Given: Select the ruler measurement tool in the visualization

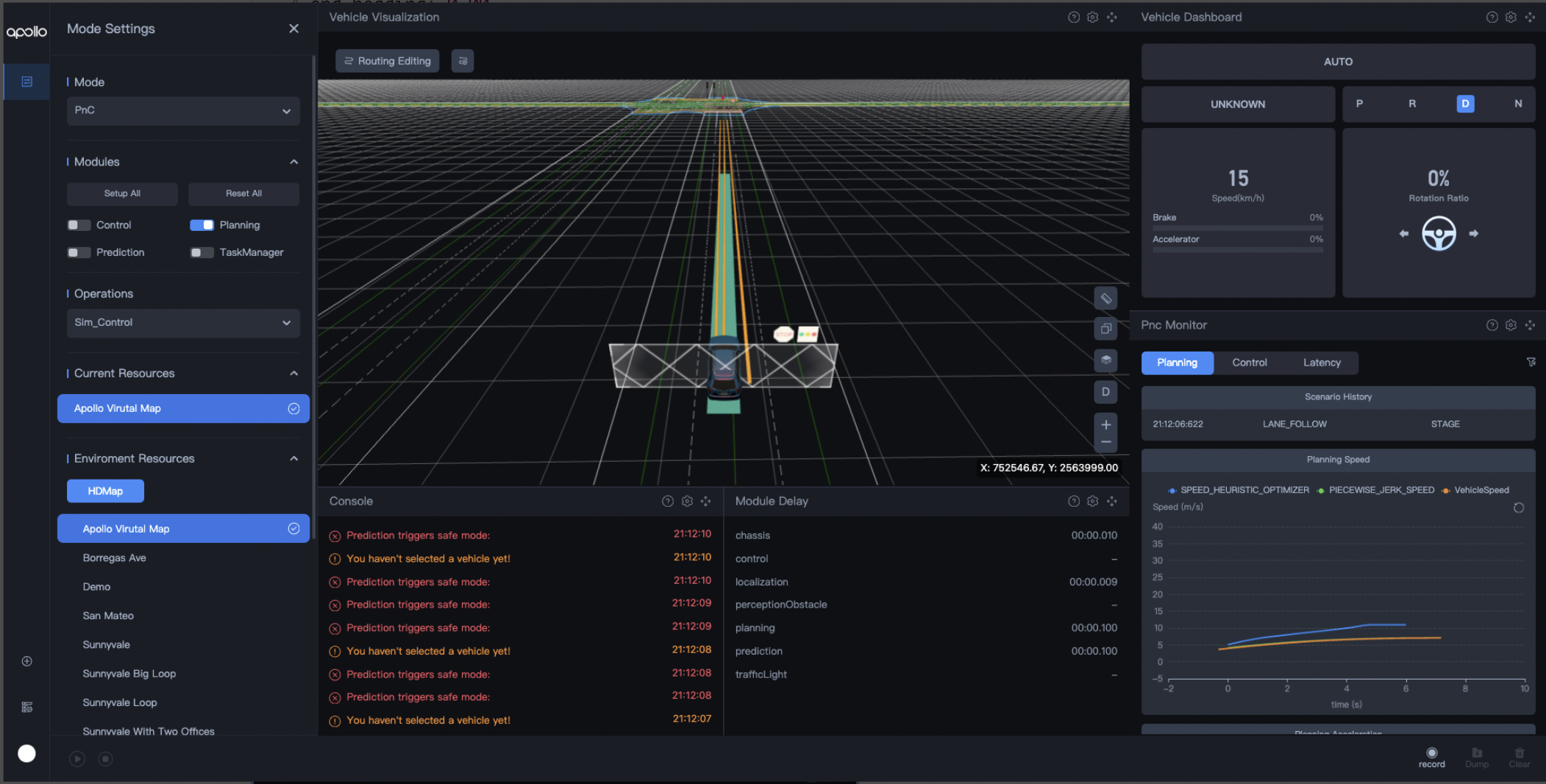Looking at the screenshot, I should click(x=1106, y=298).
